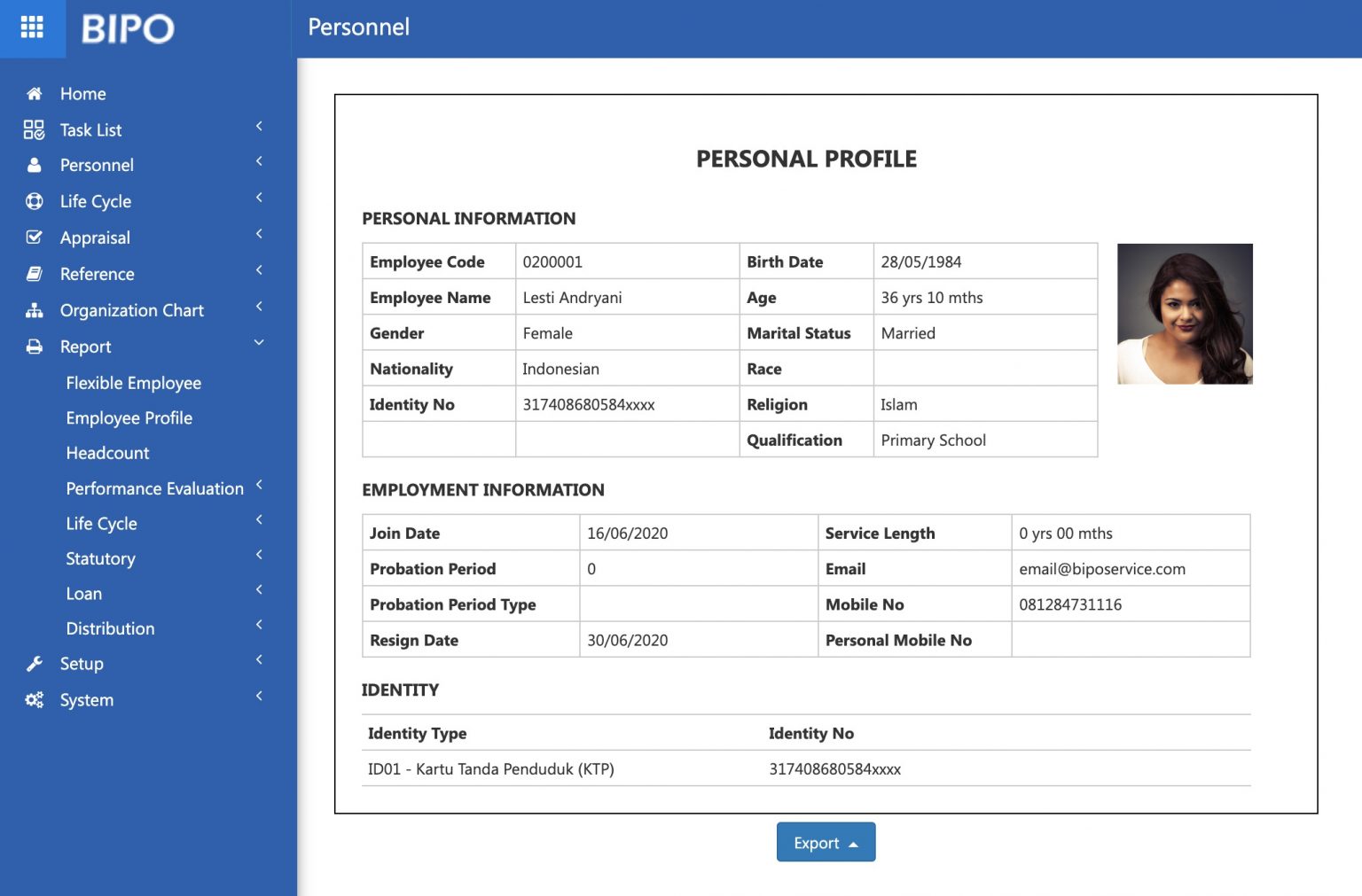This screenshot has height=896, width=1362.
Task: Collapse the Report menu chevron
Action: click(x=259, y=343)
